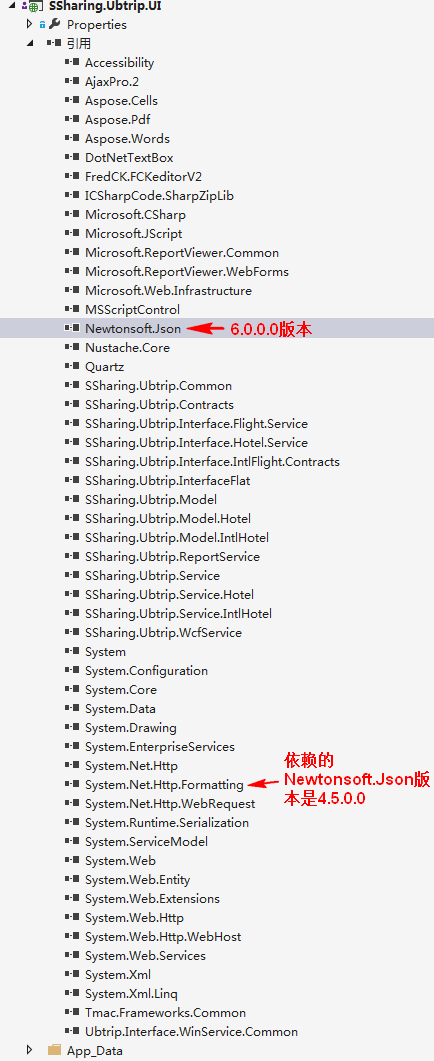434x1061 pixels.
Task: Select the System.Net.Http.WebRequest reference
Action: [170, 804]
